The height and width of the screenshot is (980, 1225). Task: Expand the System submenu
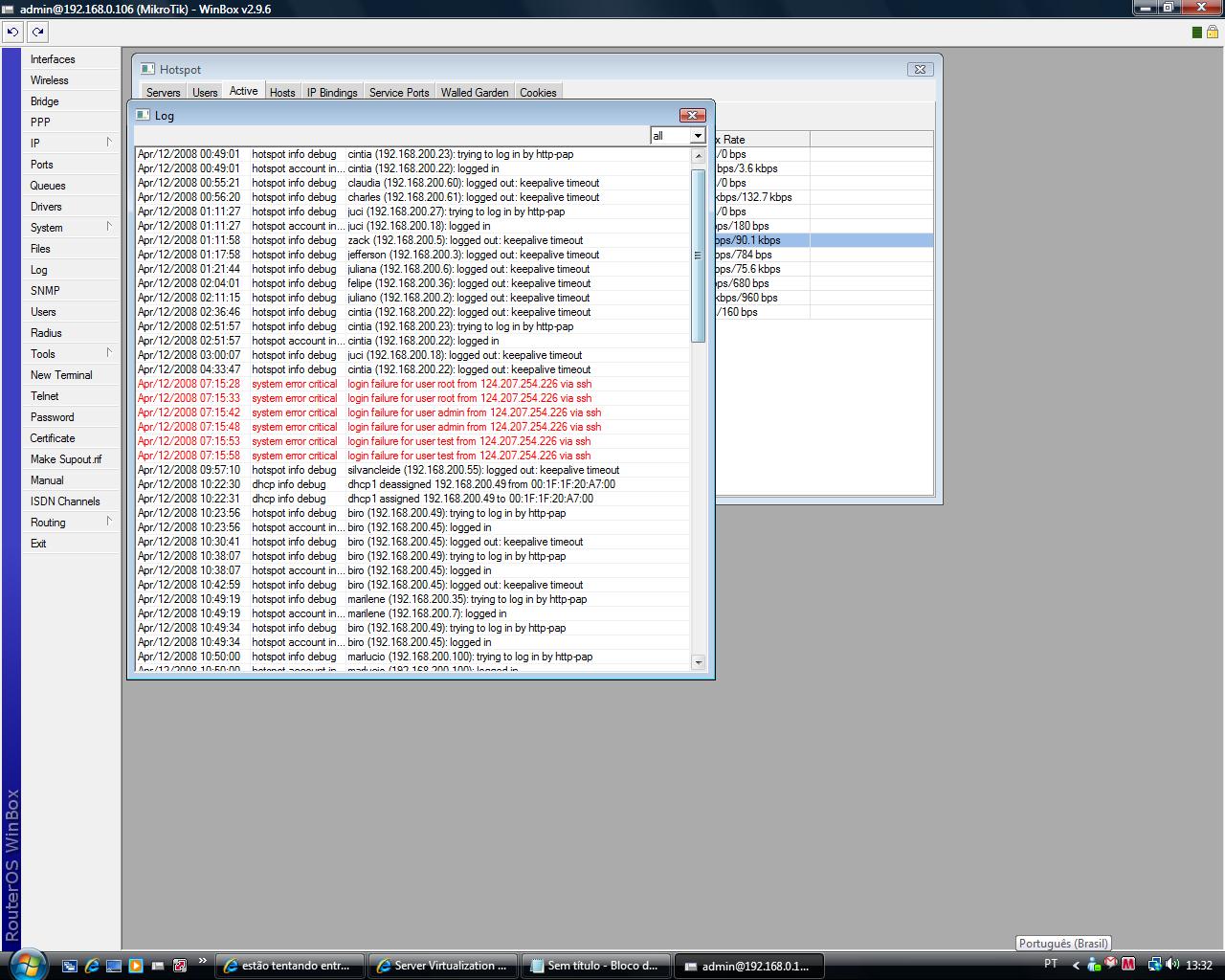(109, 227)
